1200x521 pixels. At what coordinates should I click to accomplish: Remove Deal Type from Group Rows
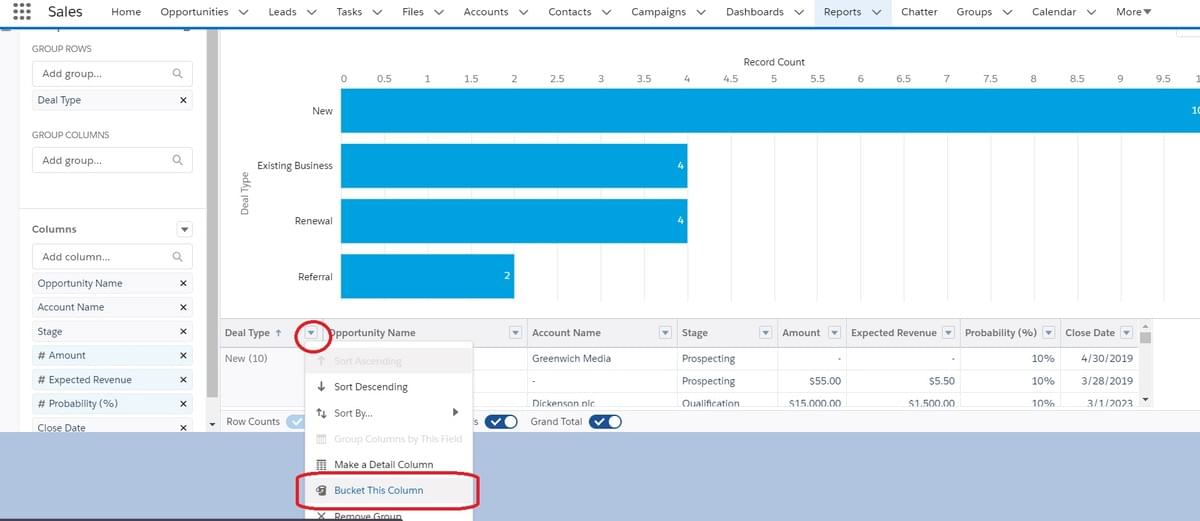[x=183, y=100]
